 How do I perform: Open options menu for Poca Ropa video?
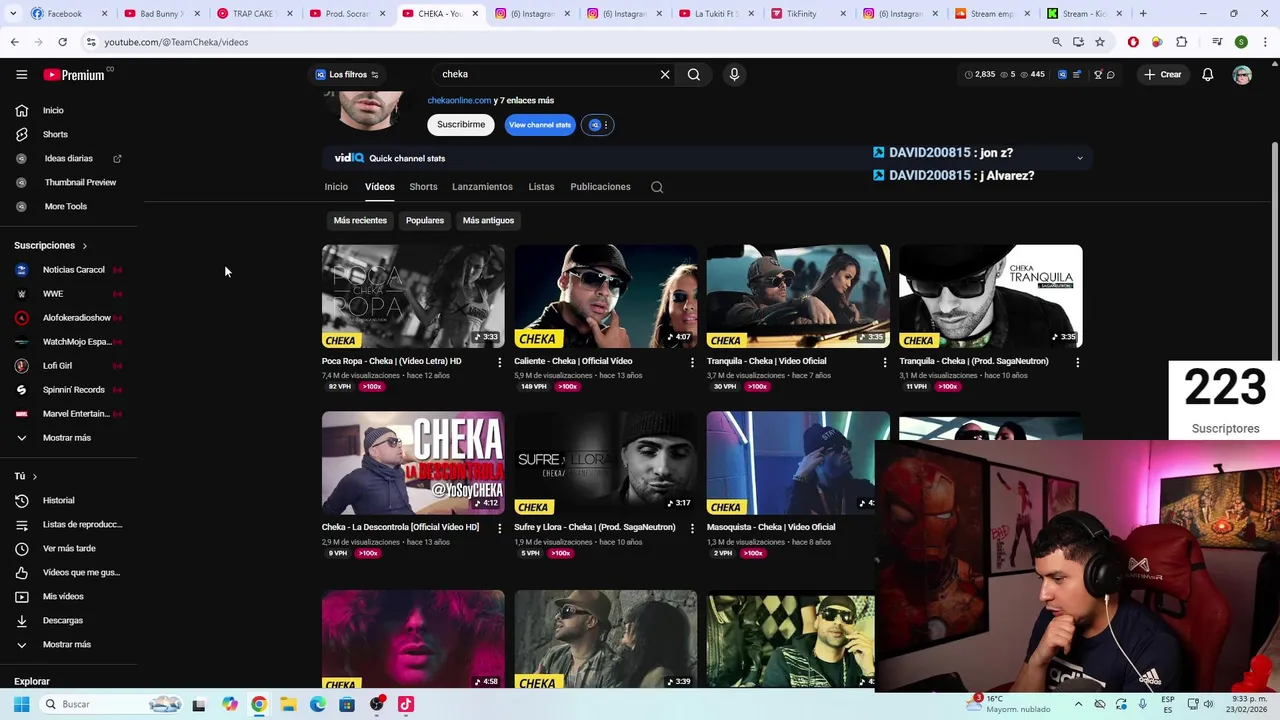(500, 362)
